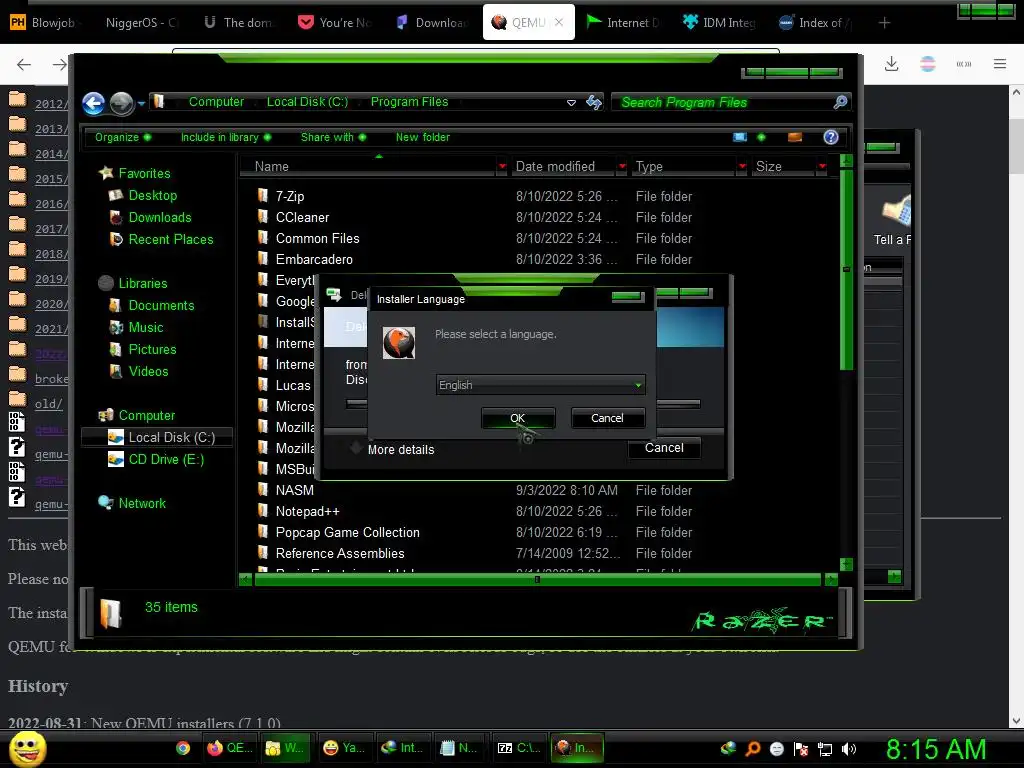The image size is (1024, 768).
Task: Switch to Notepad taskbar button
Action: pos(459,748)
